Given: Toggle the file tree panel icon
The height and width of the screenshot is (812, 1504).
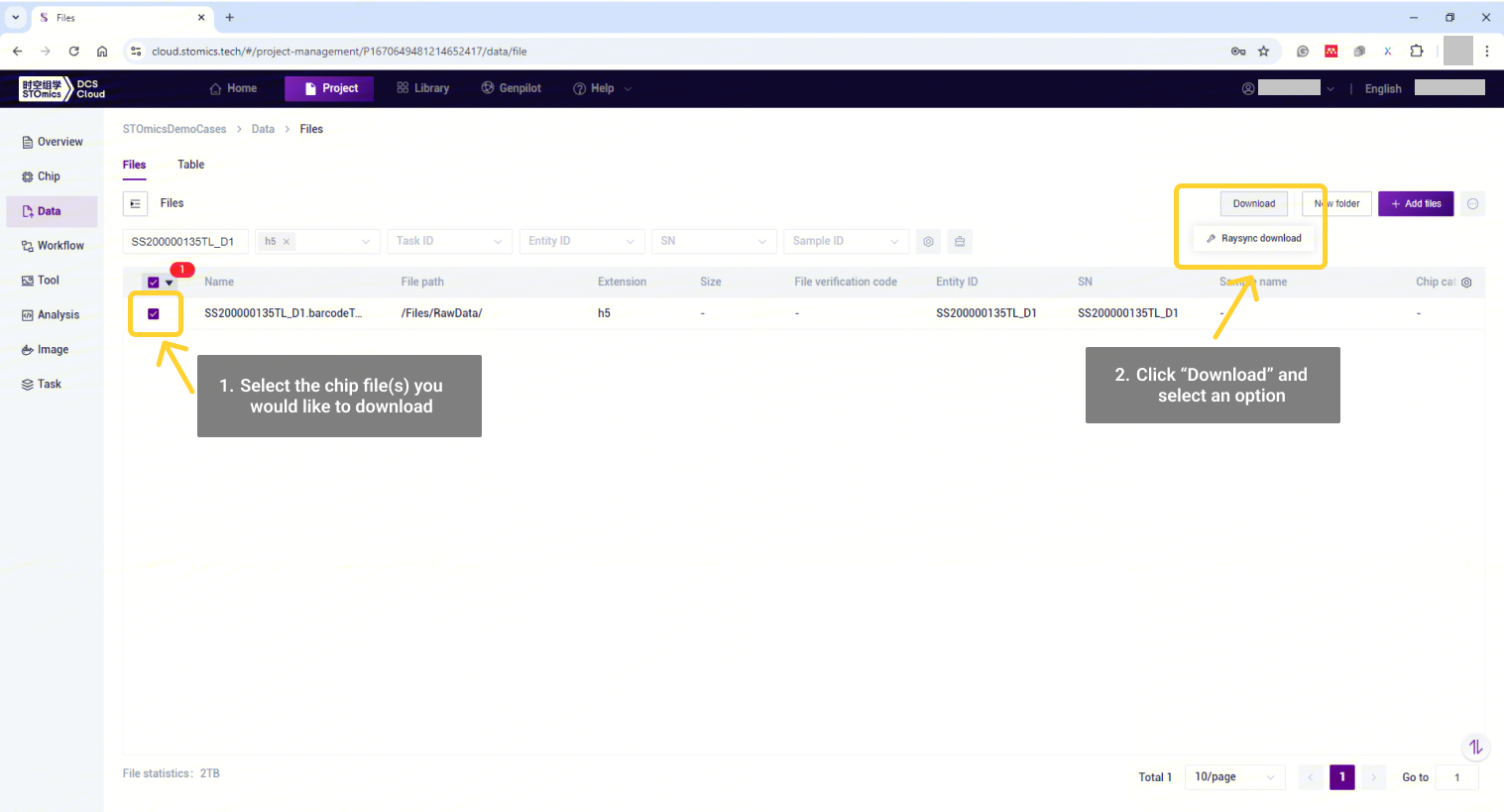Looking at the screenshot, I should click(x=135, y=203).
